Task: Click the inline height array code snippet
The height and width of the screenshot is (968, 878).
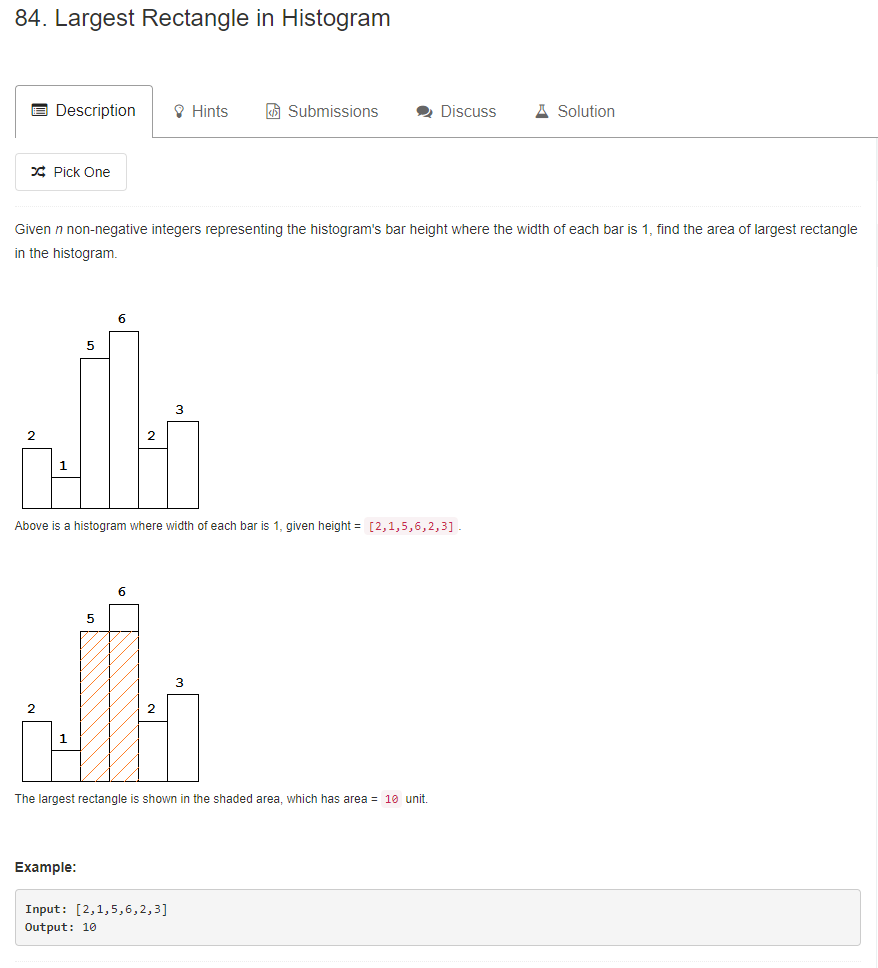Action: tap(410, 526)
